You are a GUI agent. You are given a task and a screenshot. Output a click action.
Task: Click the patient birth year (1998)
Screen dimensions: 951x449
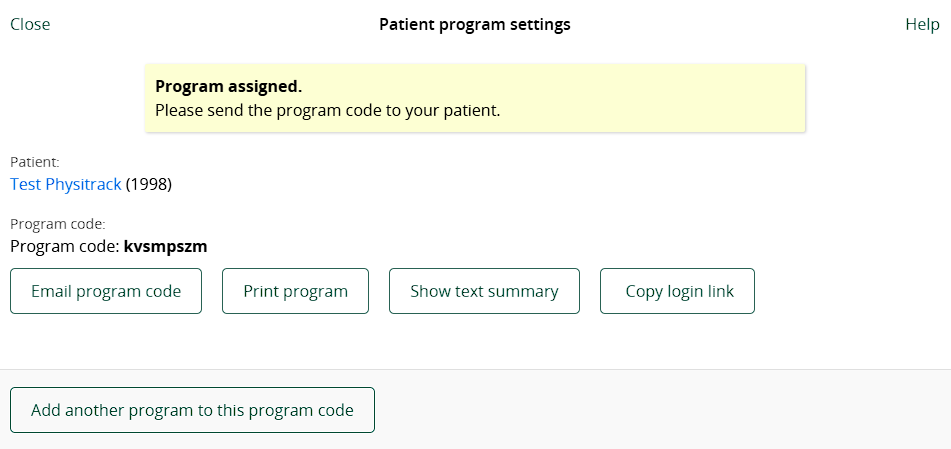point(149,184)
